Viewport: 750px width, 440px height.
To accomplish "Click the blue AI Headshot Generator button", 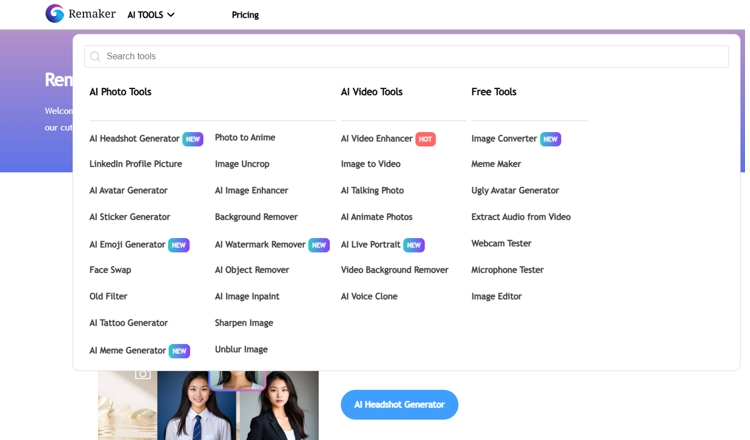I will pyautogui.click(x=399, y=405).
